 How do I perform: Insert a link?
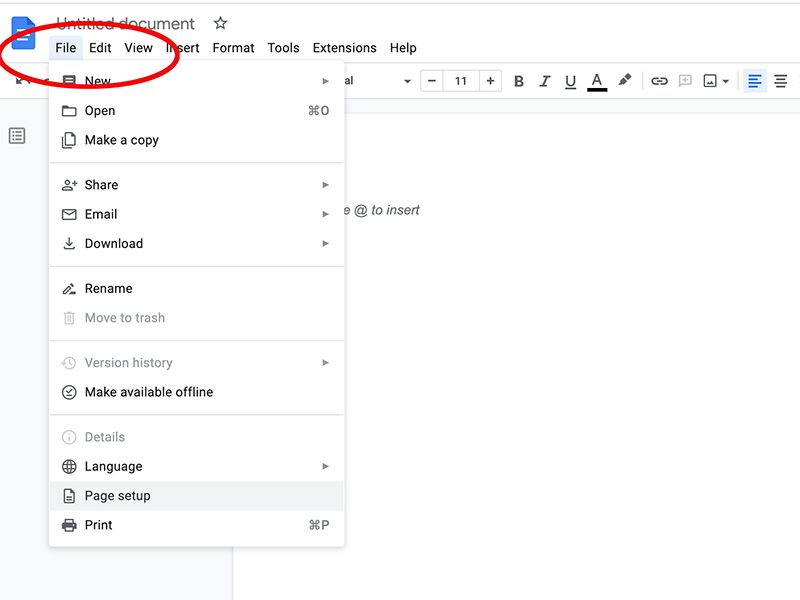point(659,81)
